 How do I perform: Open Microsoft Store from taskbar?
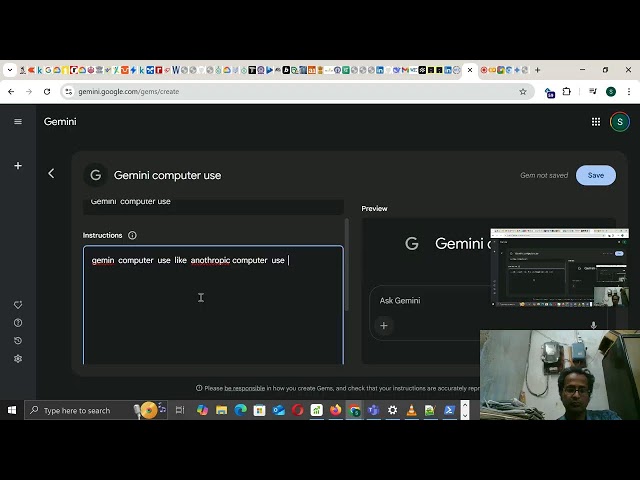tap(259, 410)
